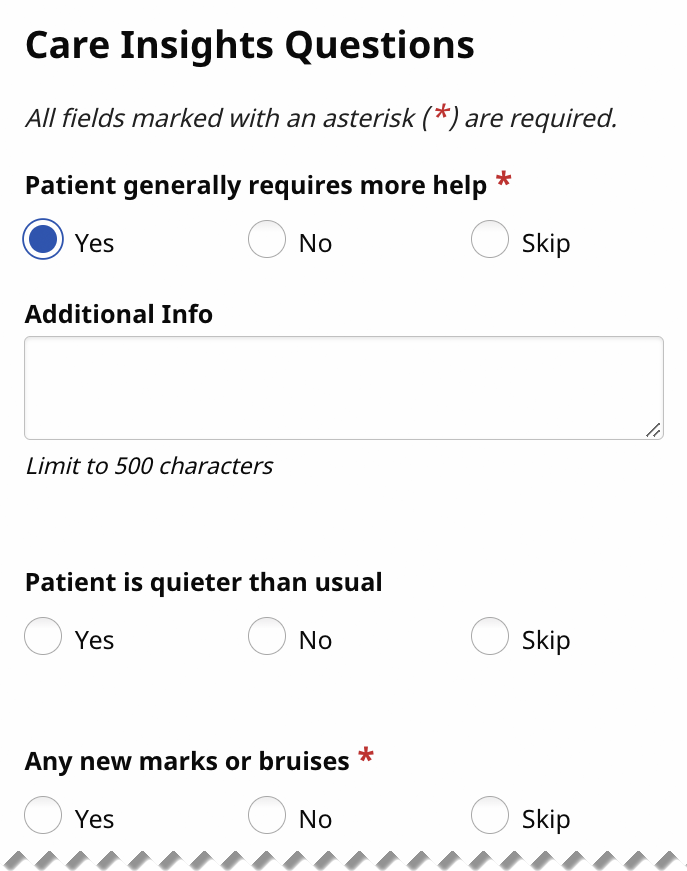Viewport: 687px width, 871px height.
Task: Choose Skip for patient requires more help
Action: [490, 241]
